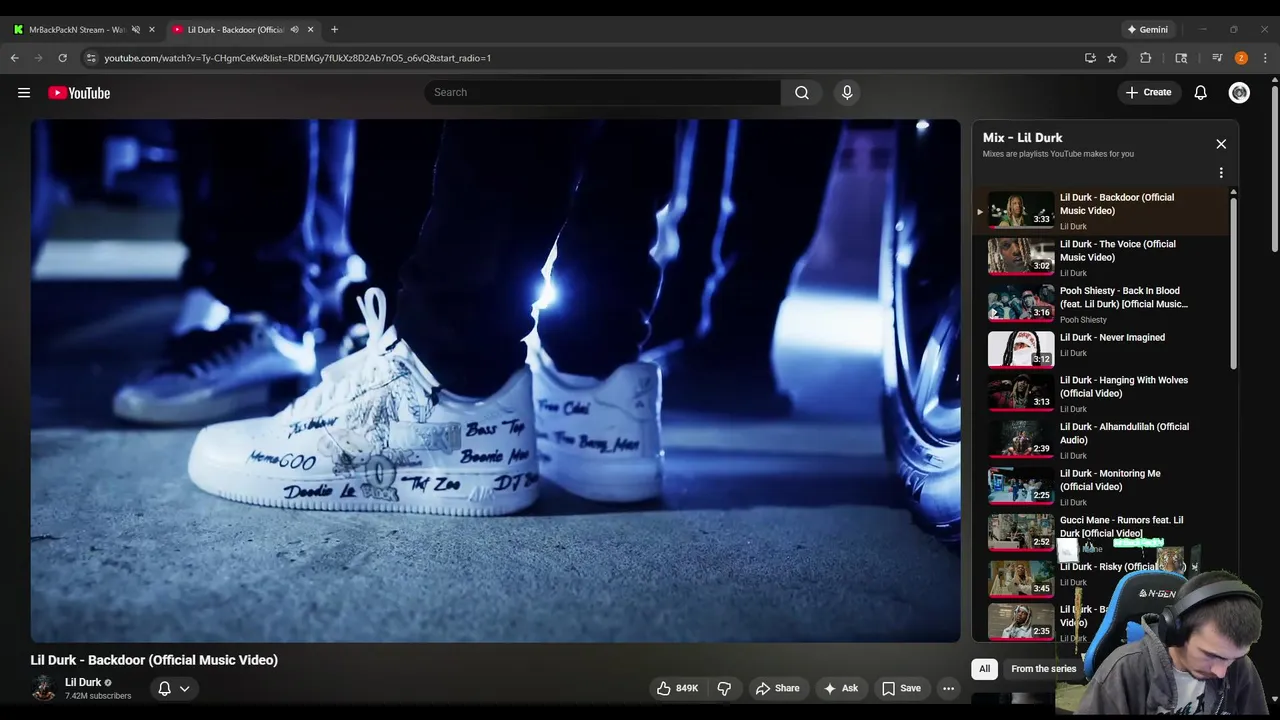Launch the Gemini assistant button
The width and height of the screenshot is (1280, 720).
[x=1148, y=29]
